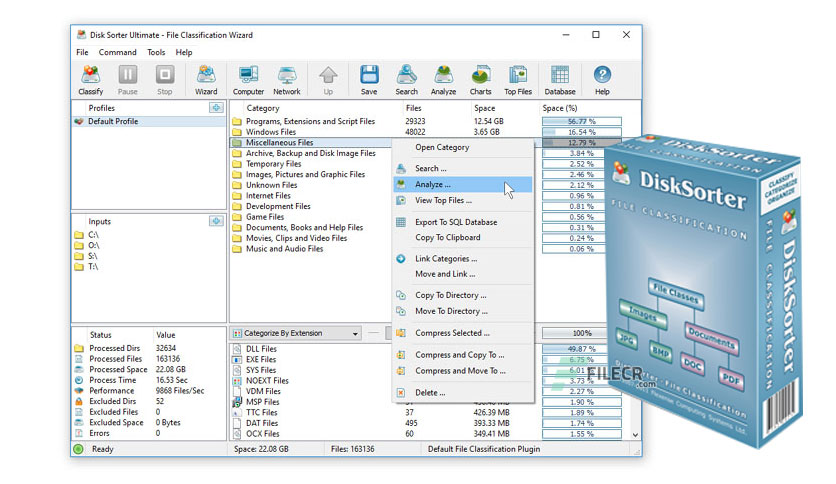Click the Save toolbar icon
836x484 pixels.
(x=369, y=80)
